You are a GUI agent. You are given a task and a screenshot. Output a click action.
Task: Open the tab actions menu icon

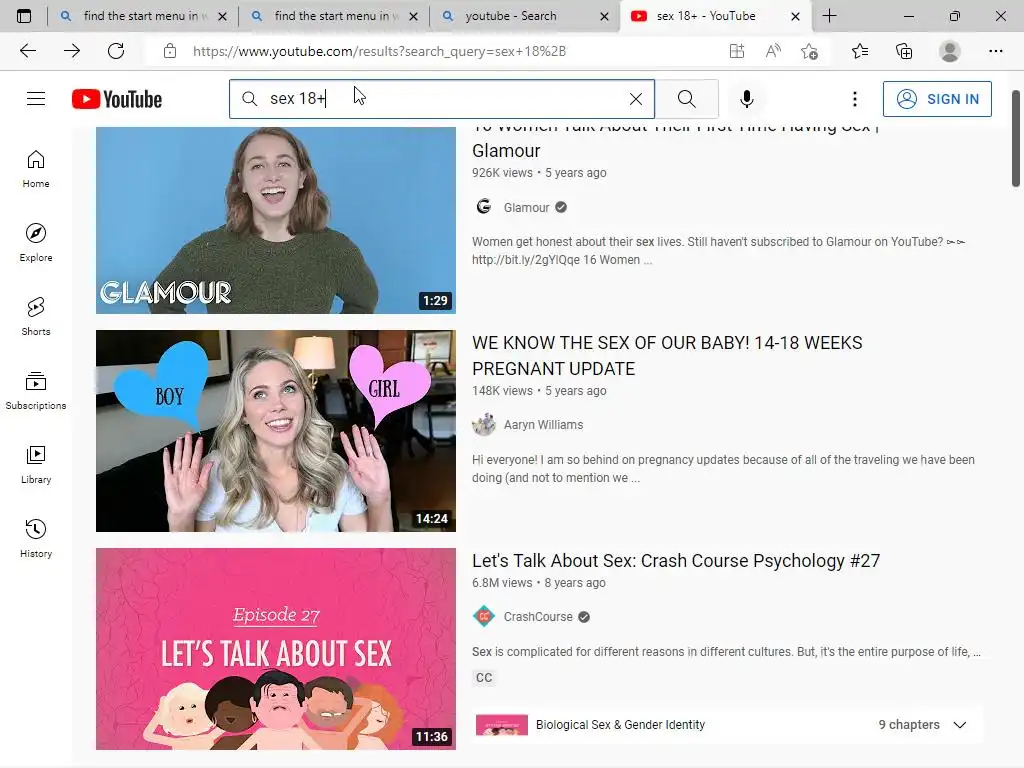pyautogui.click(x=24, y=16)
